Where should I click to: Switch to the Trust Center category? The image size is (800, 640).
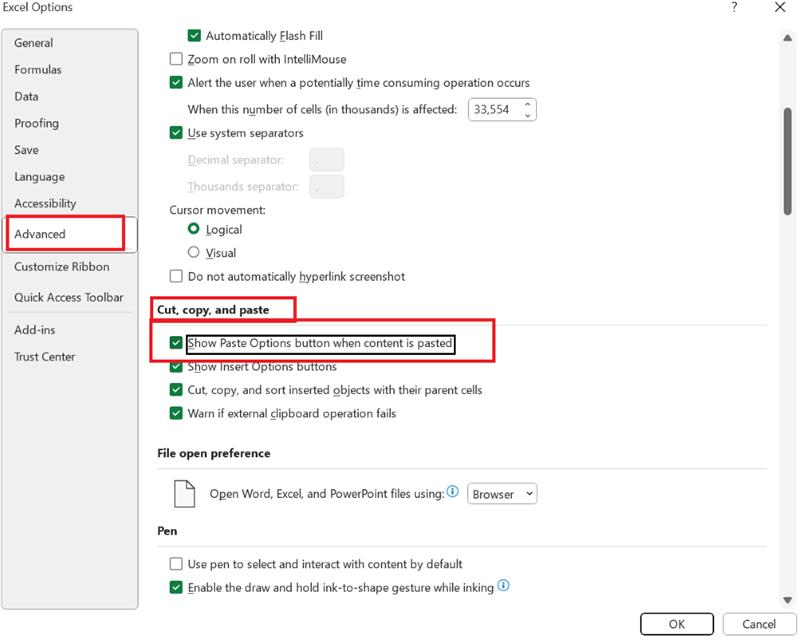click(x=47, y=356)
